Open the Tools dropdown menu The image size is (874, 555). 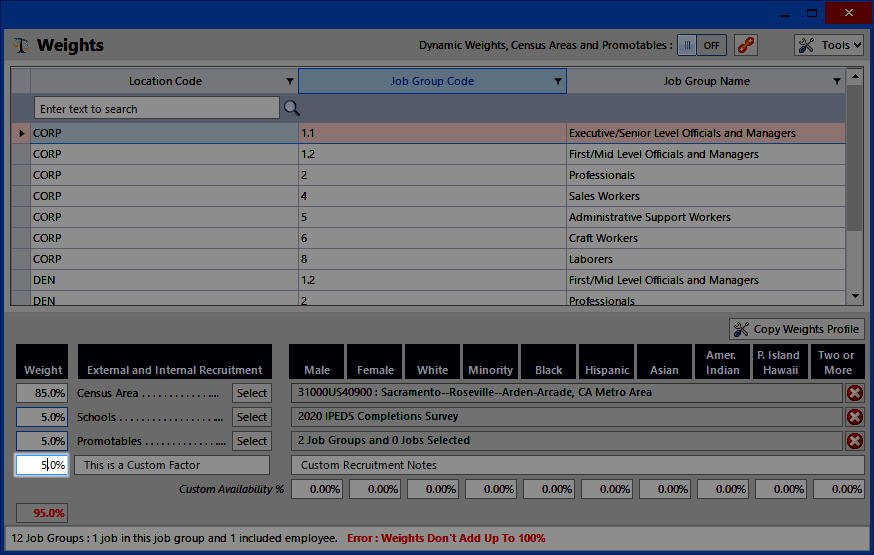click(x=829, y=45)
